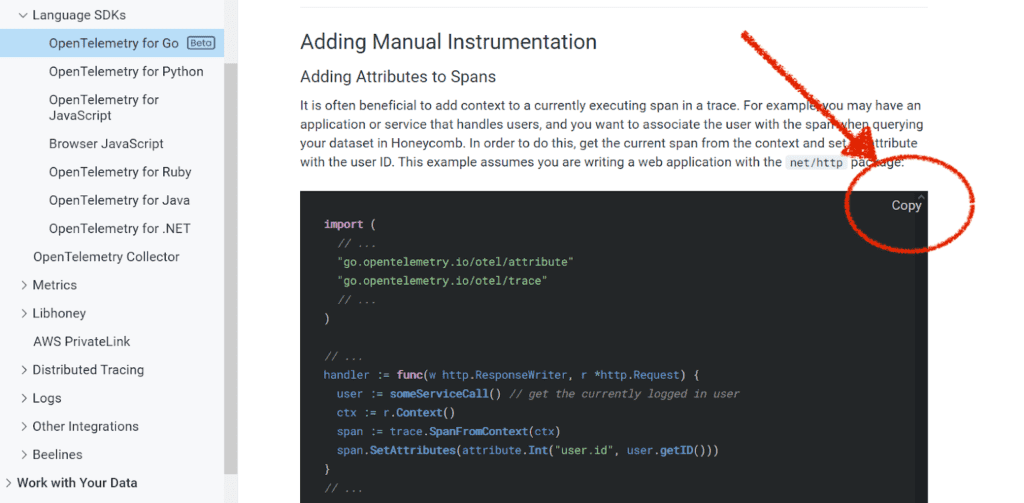Open OpenTelemetry for Ruby page
Viewport: 1024px width, 503px height.
tap(120, 172)
